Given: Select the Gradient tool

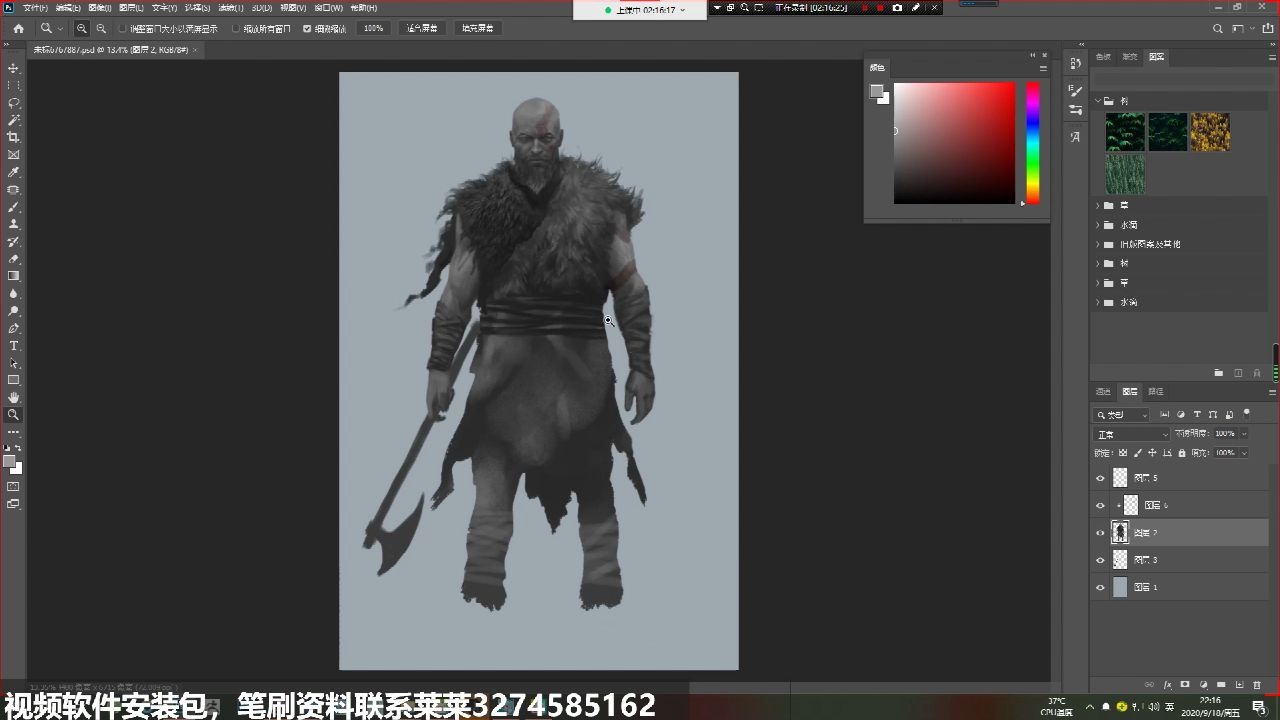Looking at the screenshot, I should 13,276.
